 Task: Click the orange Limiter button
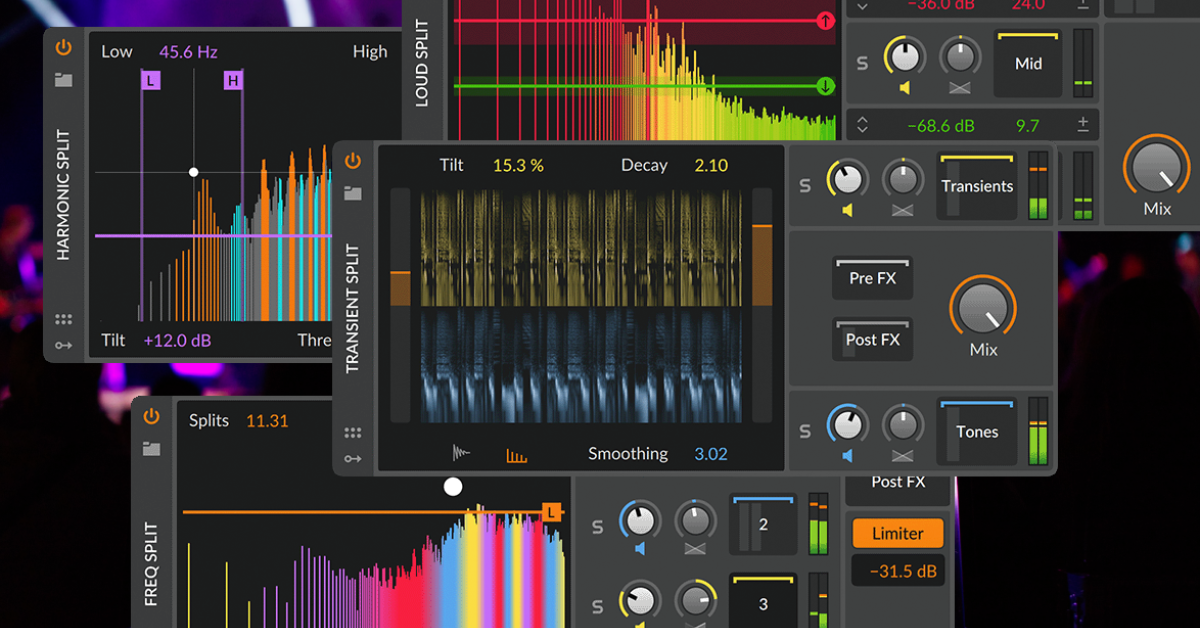897,533
